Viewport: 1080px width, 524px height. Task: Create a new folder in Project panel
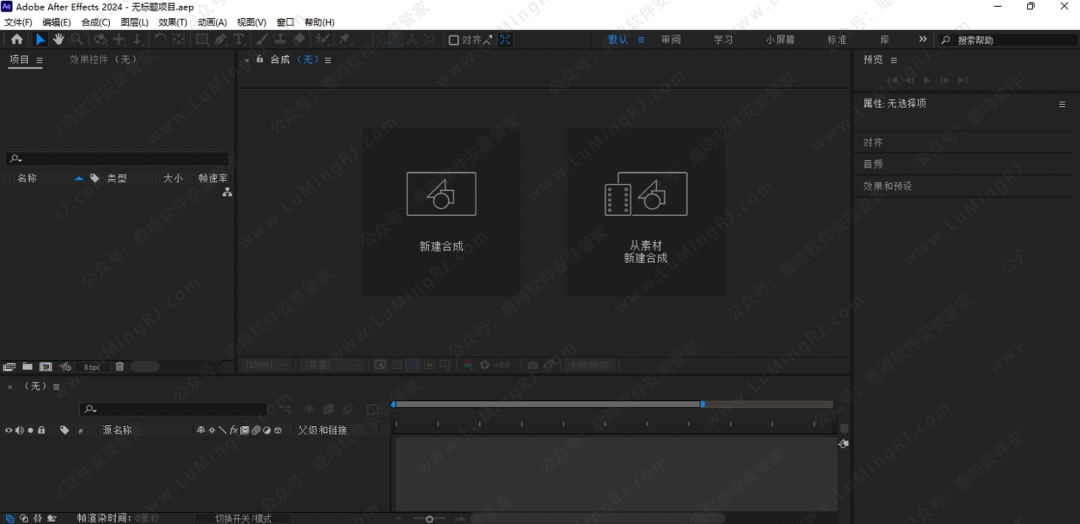(x=28, y=367)
